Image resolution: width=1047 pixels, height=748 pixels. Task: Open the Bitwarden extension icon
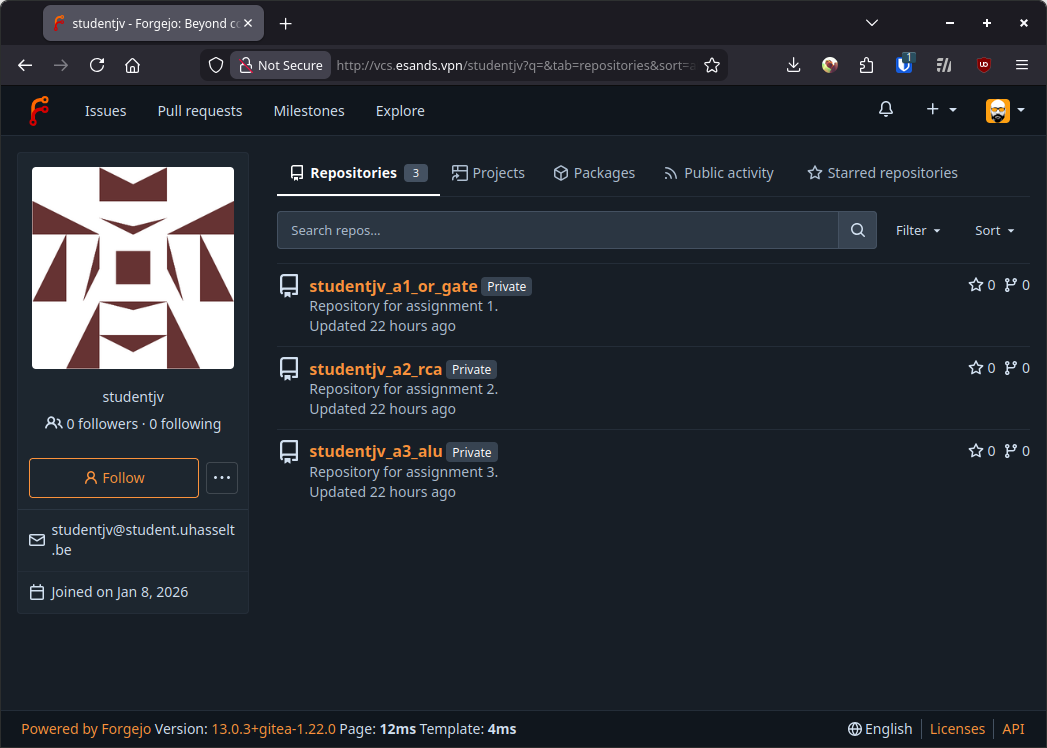pyautogui.click(x=904, y=65)
